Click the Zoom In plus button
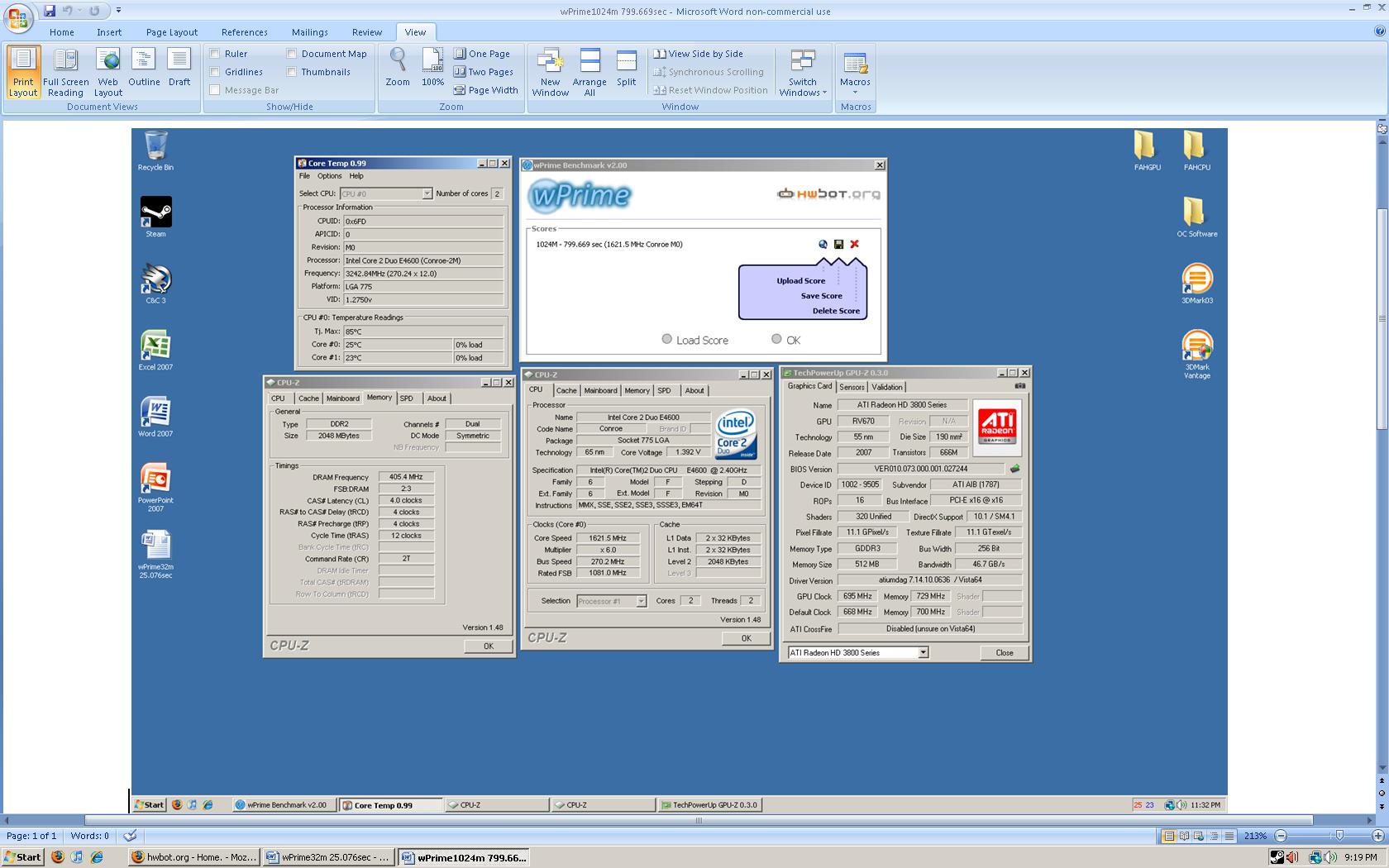The image size is (1389, 868). (1378, 836)
